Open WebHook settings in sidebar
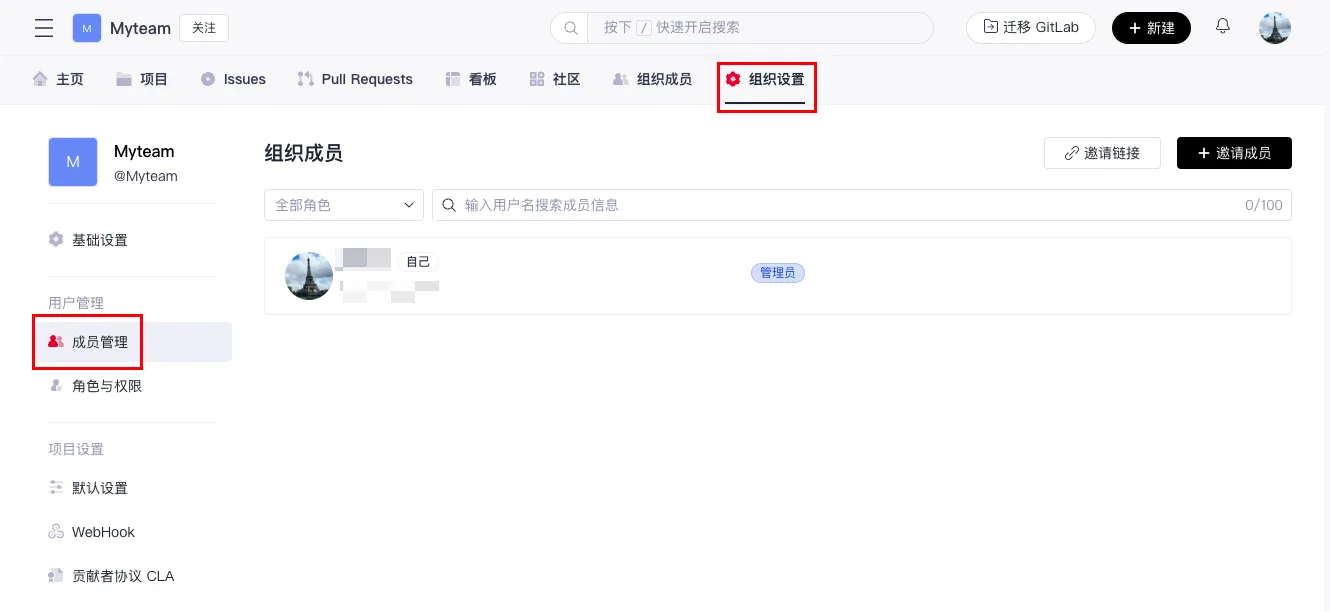1330x612 pixels. tap(103, 532)
